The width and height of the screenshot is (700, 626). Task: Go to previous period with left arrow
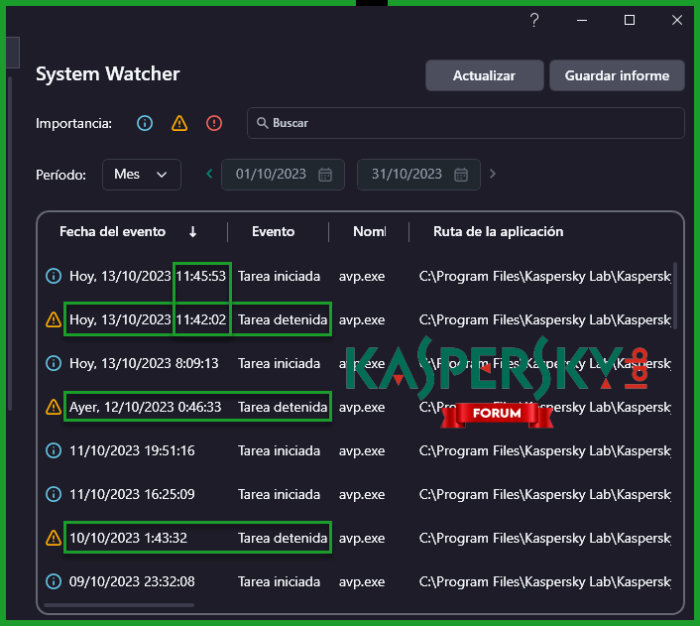click(209, 174)
